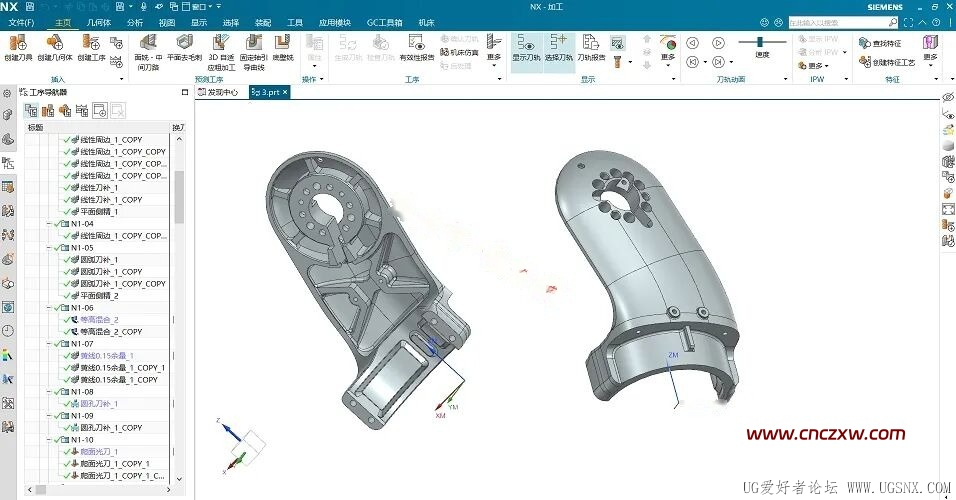This screenshot has height=500, width=956.
Task: Expand the 插入 group options arrow
Action: (x=121, y=79)
